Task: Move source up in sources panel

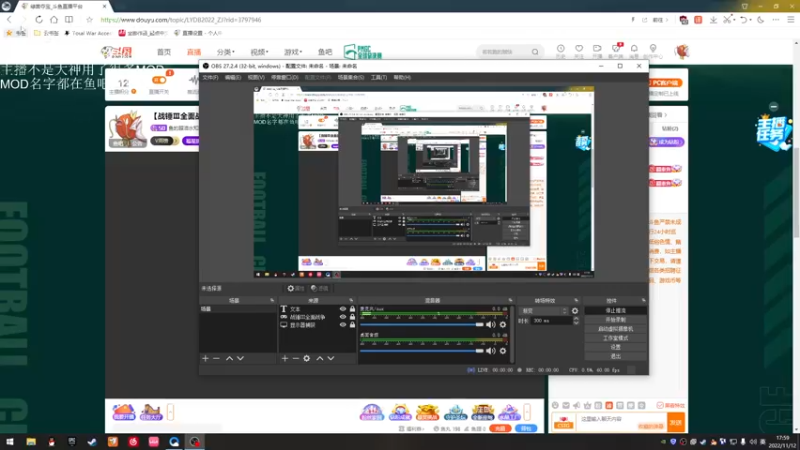Action: (320, 359)
